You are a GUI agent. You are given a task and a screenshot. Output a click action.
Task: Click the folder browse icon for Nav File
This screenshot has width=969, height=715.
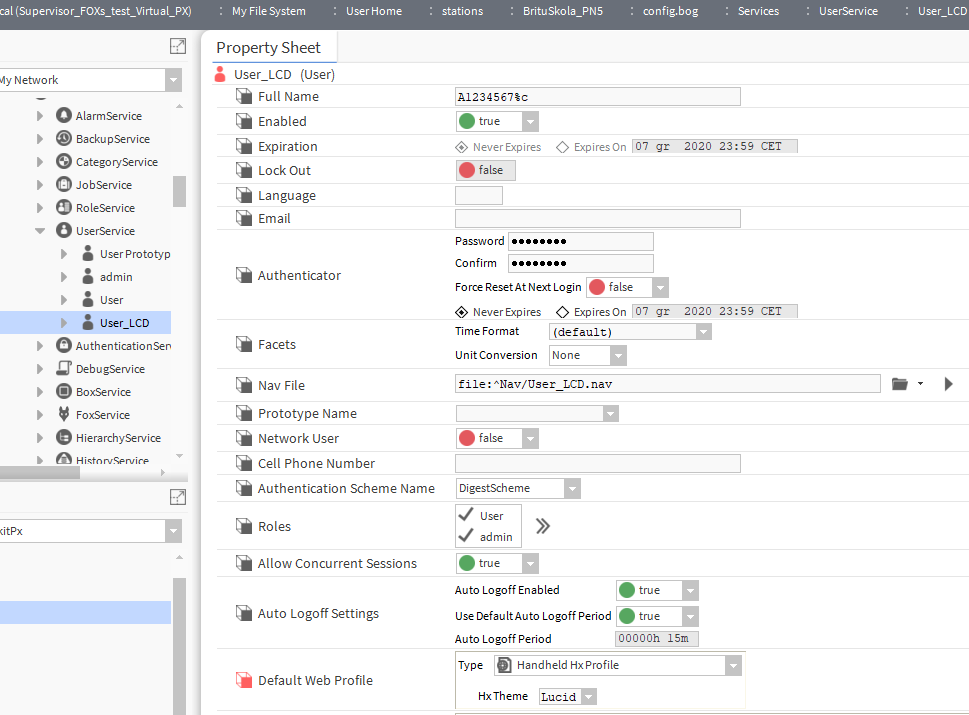[899, 384]
